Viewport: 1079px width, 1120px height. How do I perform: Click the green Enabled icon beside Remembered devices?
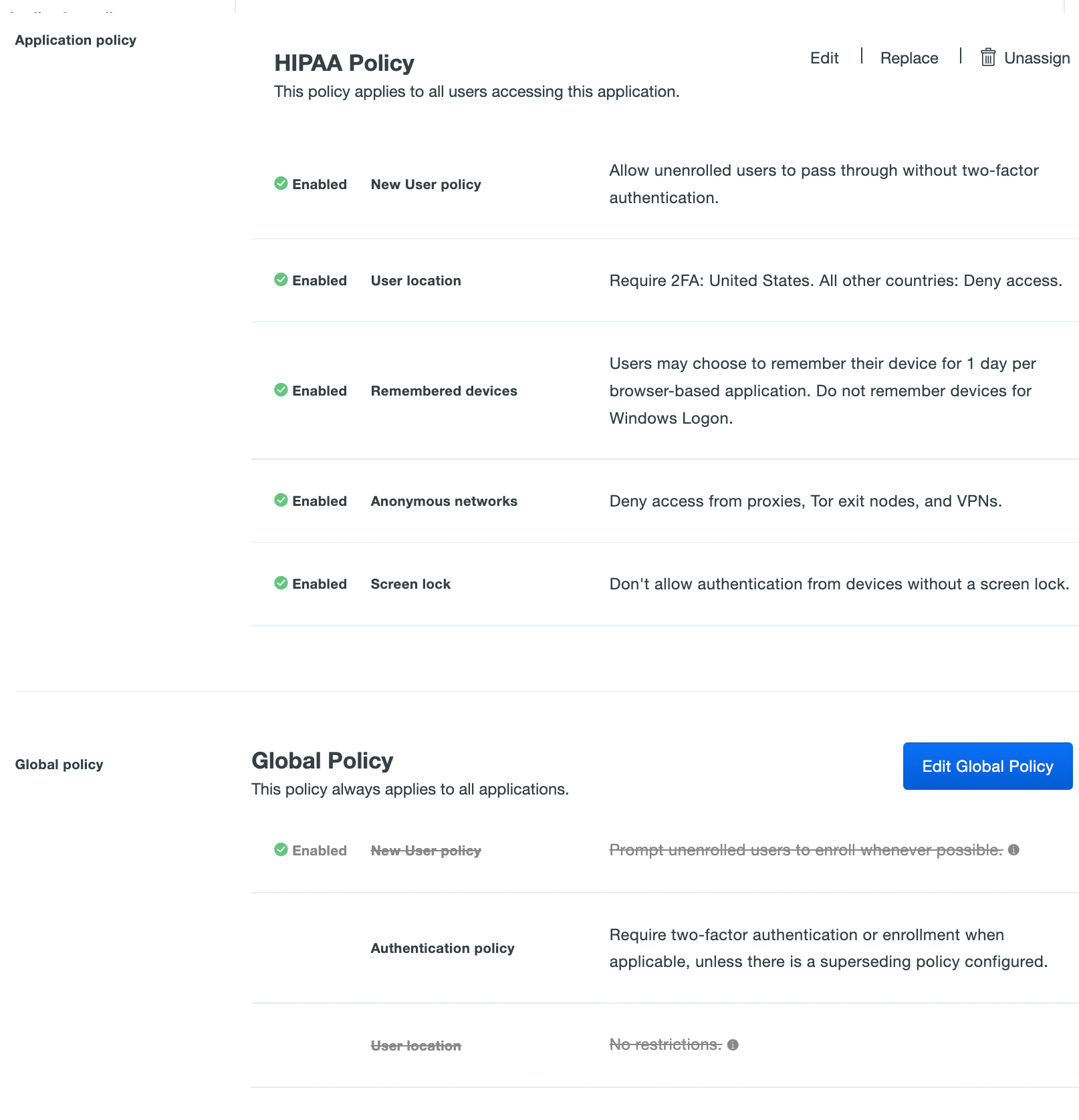click(x=281, y=390)
